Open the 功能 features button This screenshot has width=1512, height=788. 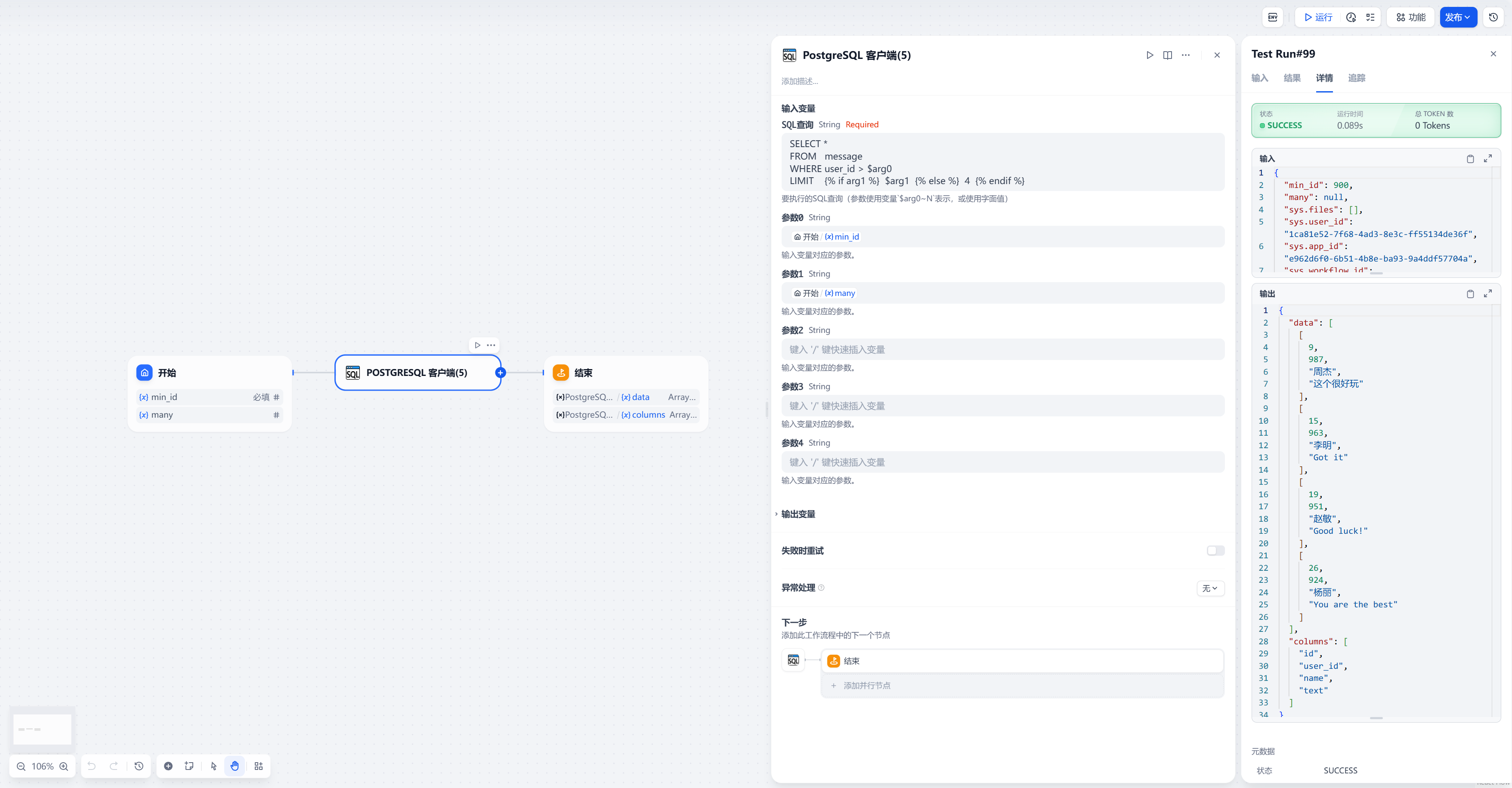coord(1410,18)
